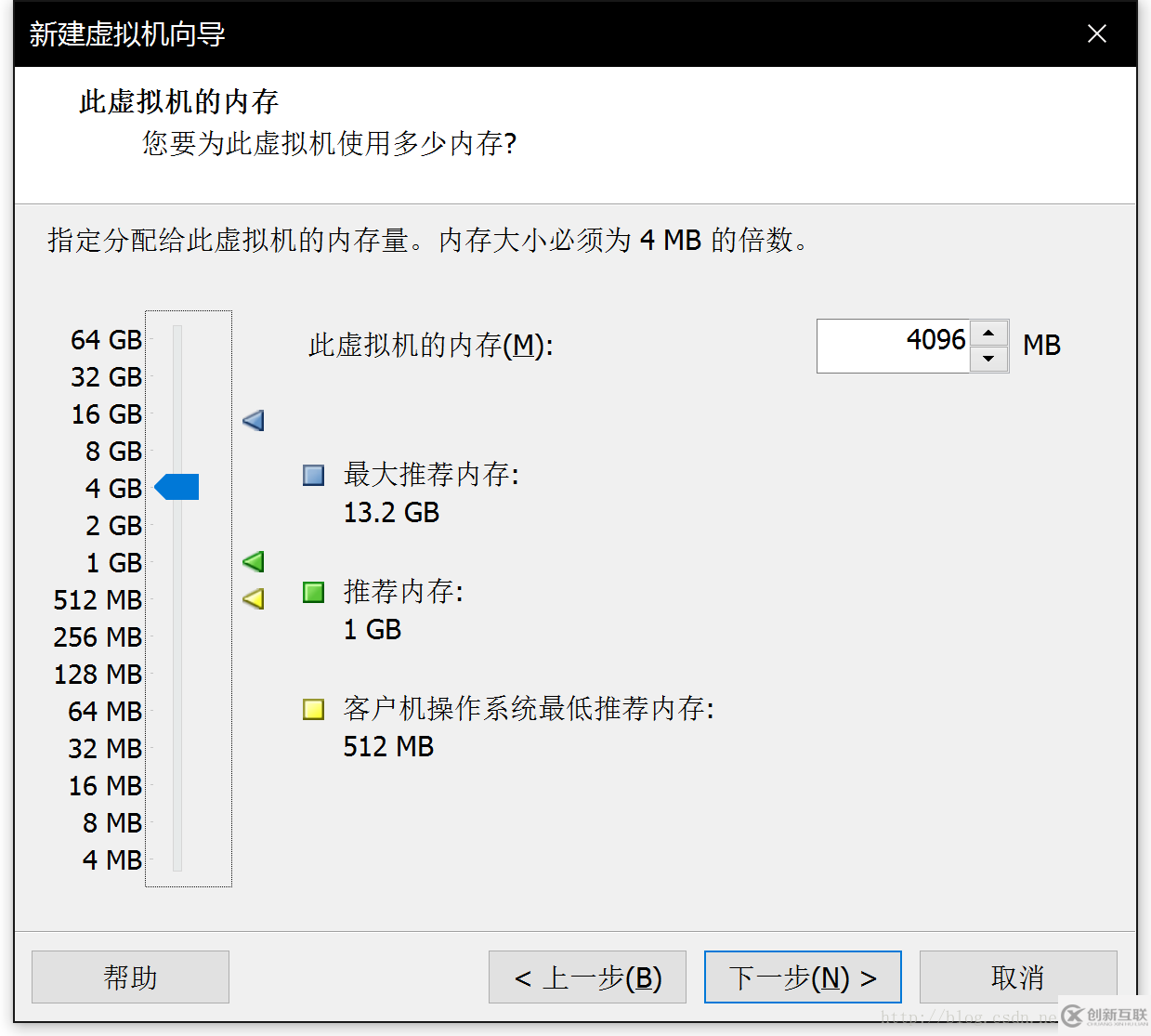The height and width of the screenshot is (1036, 1151).
Task: Click the 上一步(B) button
Action: pyautogui.click(x=587, y=977)
